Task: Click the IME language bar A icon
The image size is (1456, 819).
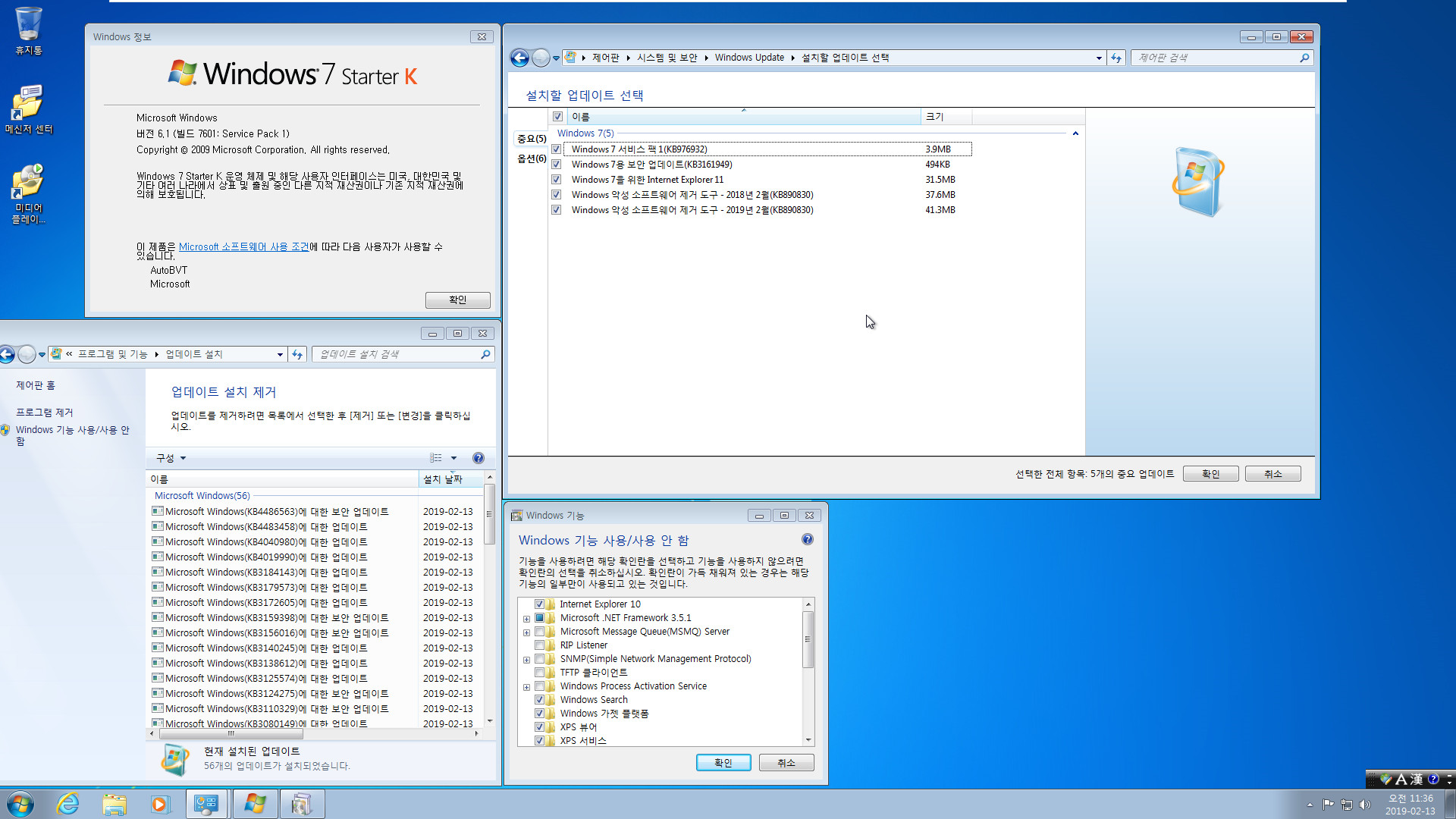Action: (1401, 779)
